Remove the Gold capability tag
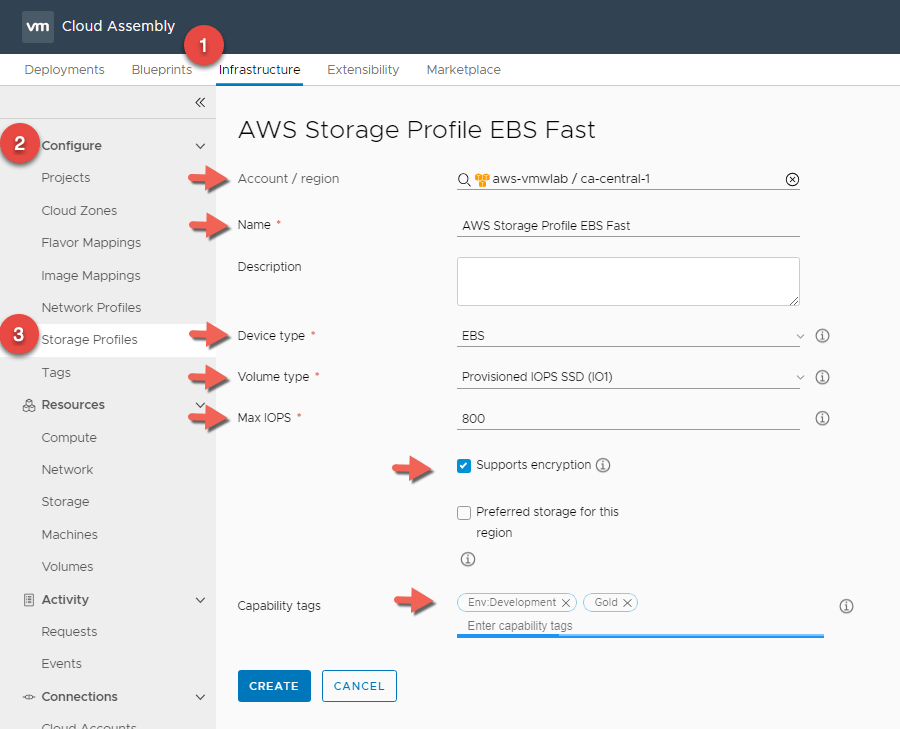Screen dimensions: 900x729 pyautogui.click(x=627, y=603)
